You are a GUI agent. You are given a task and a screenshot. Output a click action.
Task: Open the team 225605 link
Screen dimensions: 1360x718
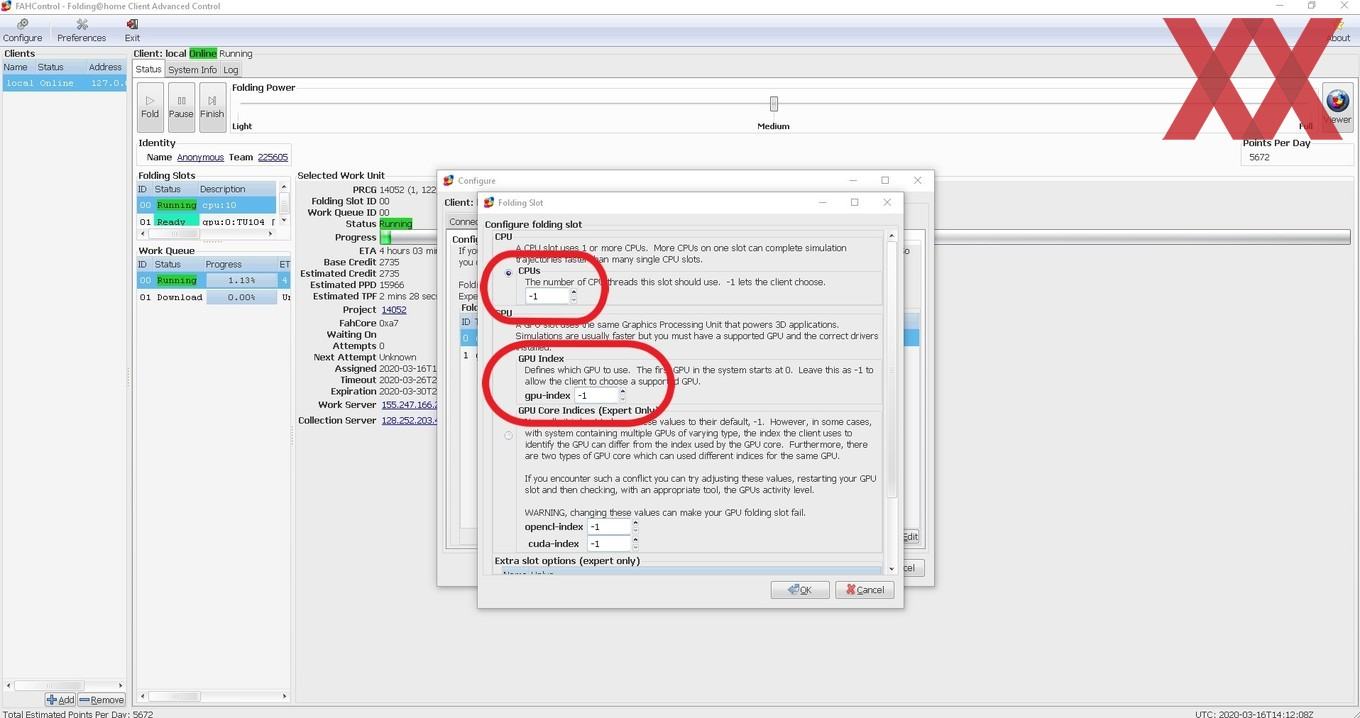273,157
